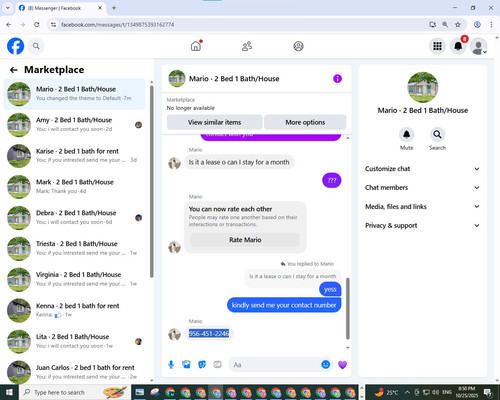Record a voice clip with microphone icon
The width and height of the screenshot is (500, 400).
pos(171,364)
